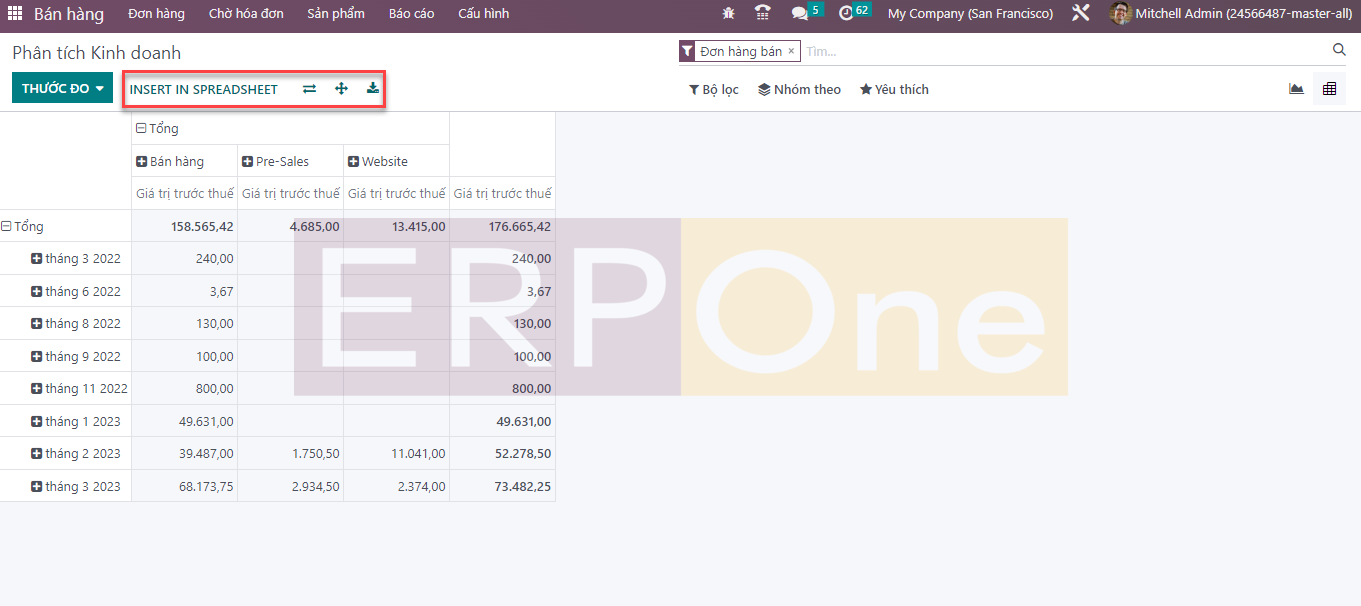Expand all with the arrows icon
This screenshot has width=1361, height=606.
[x=341, y=89]
